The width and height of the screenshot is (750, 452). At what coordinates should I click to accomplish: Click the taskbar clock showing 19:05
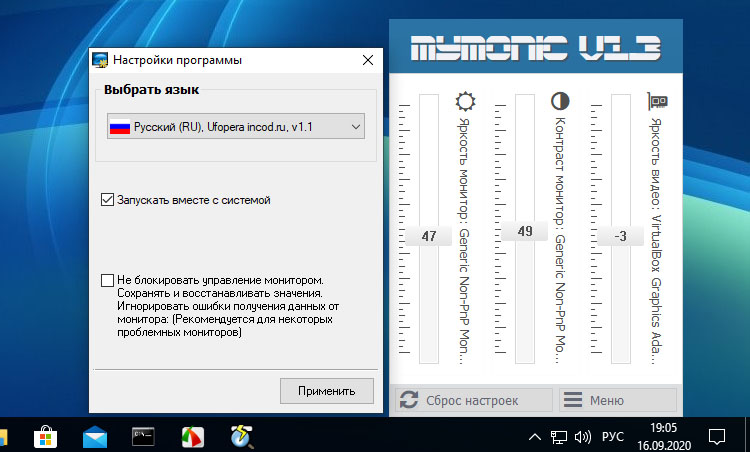coord(664,436)
